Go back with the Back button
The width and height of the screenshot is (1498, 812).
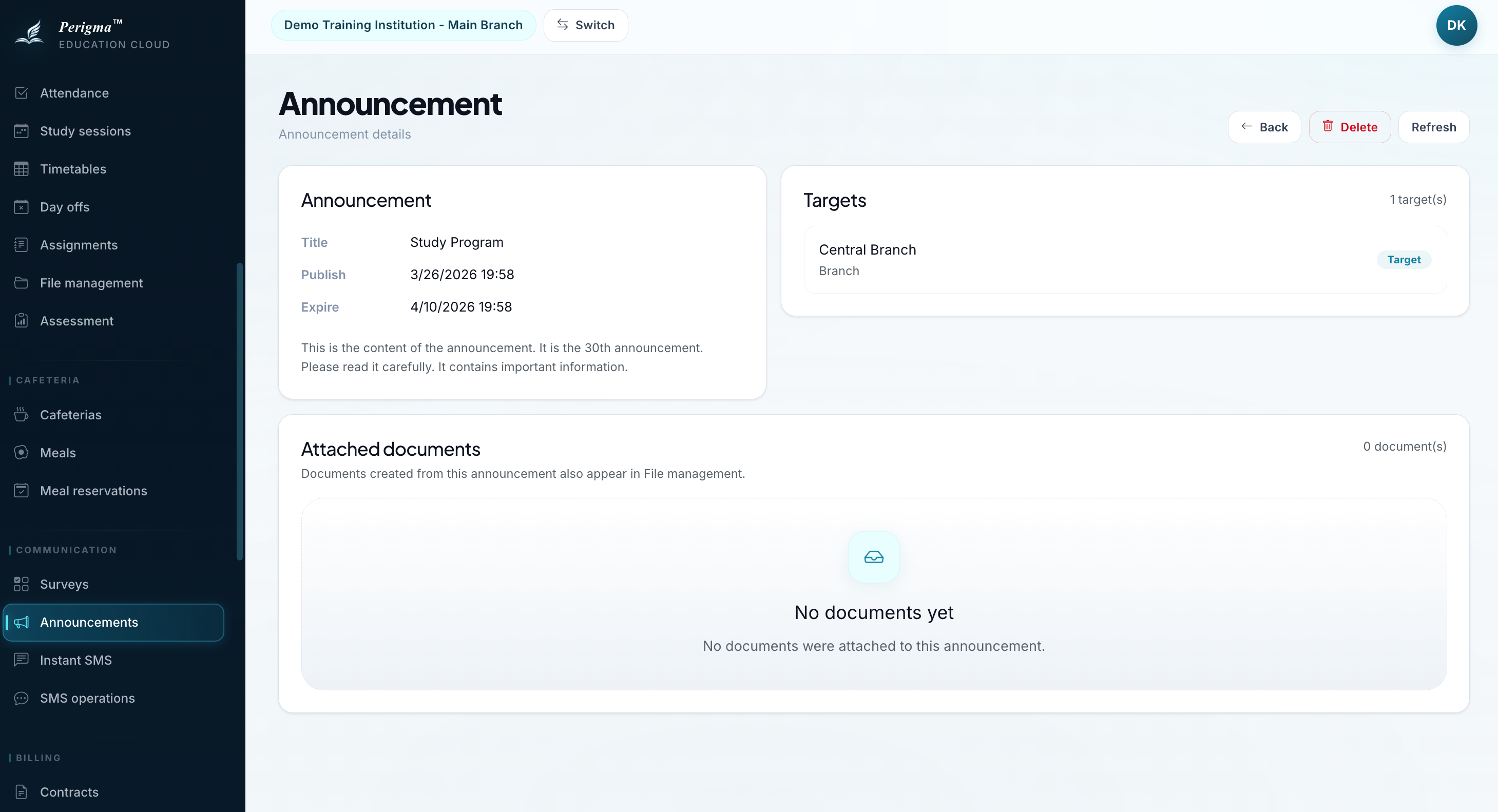(x=1264, y=127)
